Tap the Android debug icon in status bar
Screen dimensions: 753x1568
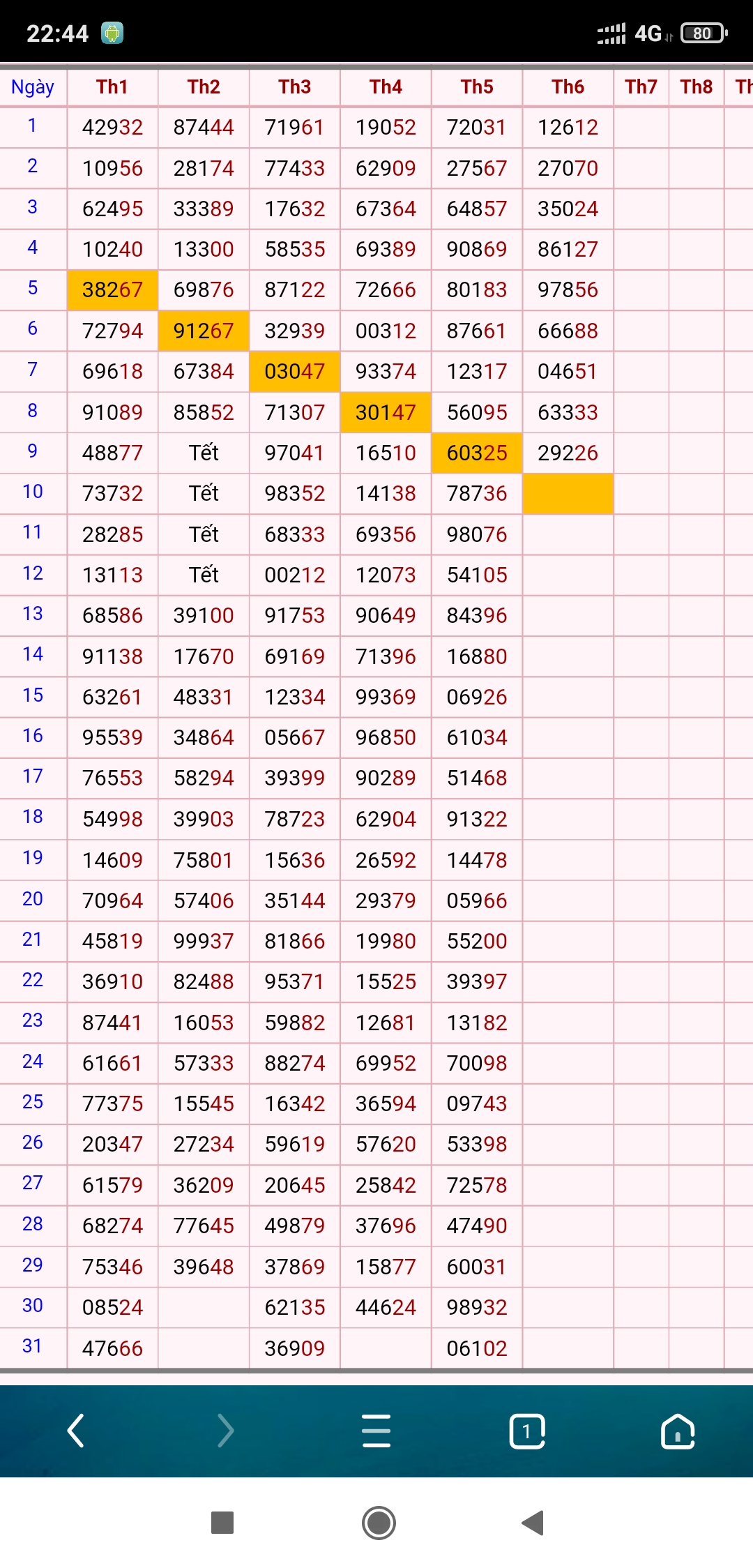coord(112,33)
